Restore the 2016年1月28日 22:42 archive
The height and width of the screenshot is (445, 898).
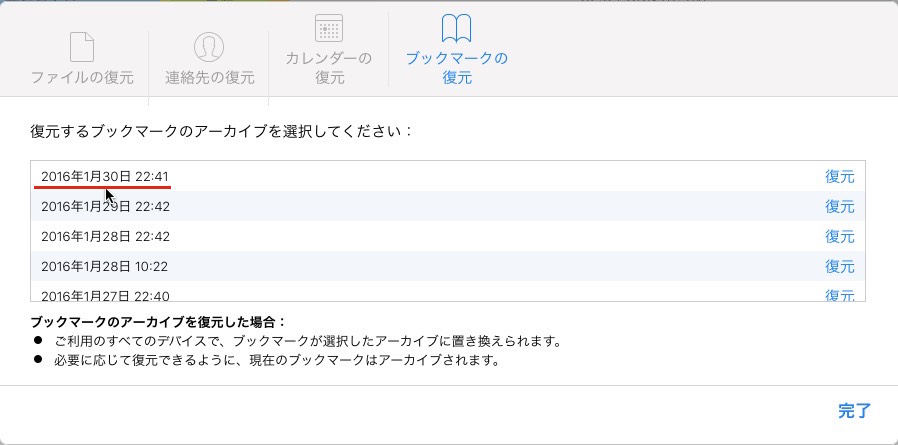[x=839, y=236]
